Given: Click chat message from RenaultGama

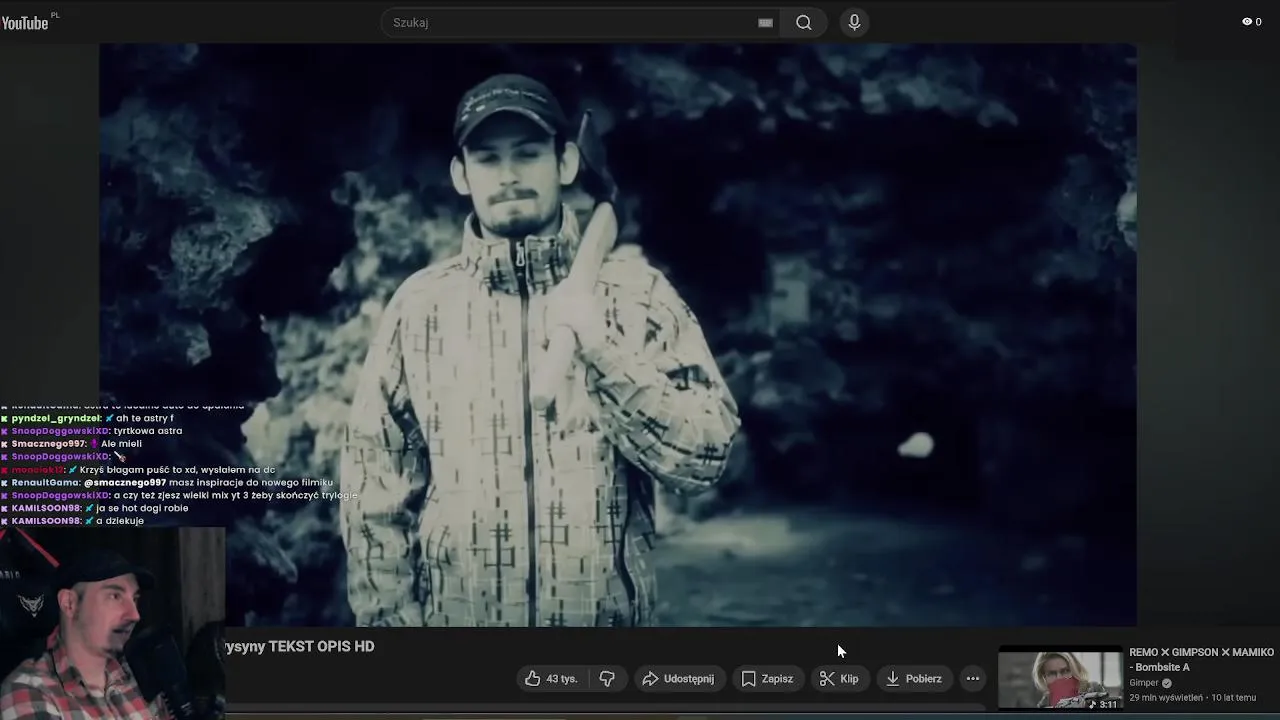Looking at the screenshot, I should click(x=172, y=482).
